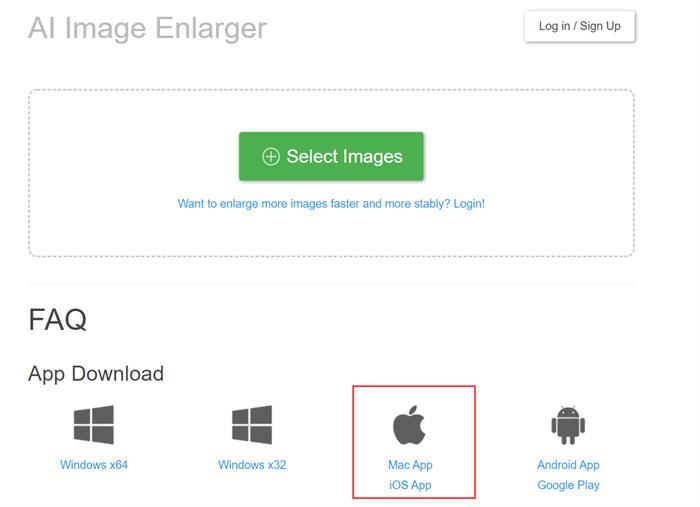Click the AI Image Enlarger title
Viewport: 700px width, 507px height.
coord(147,28)
